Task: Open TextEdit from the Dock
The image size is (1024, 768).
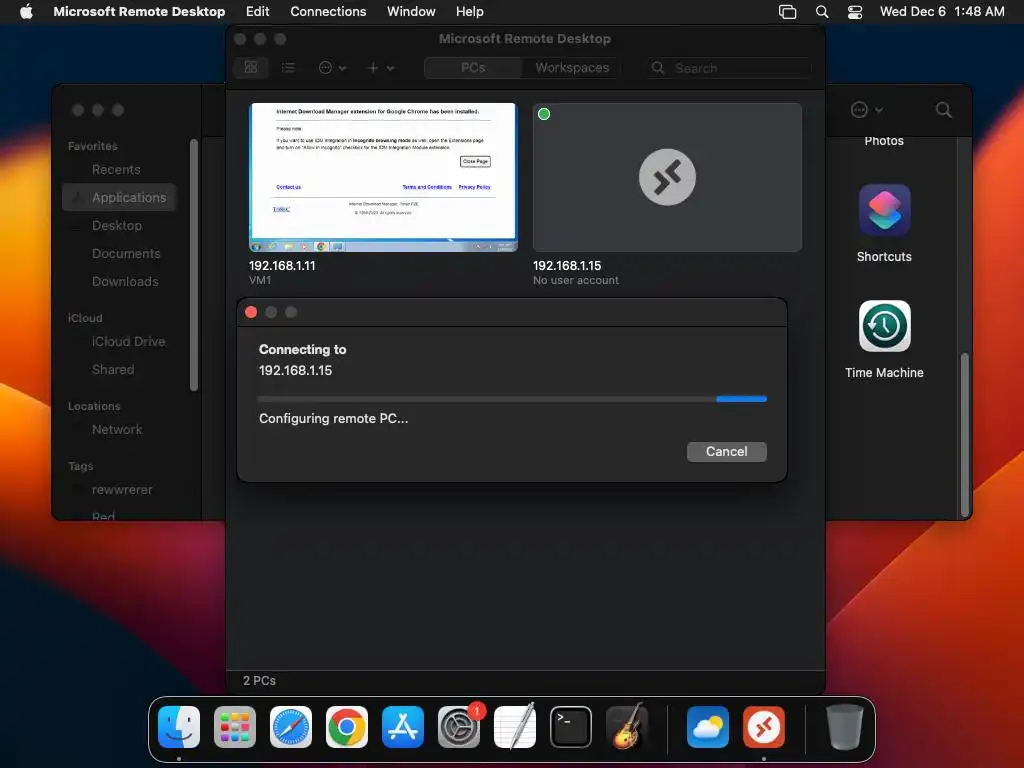Action: (515, 727)
